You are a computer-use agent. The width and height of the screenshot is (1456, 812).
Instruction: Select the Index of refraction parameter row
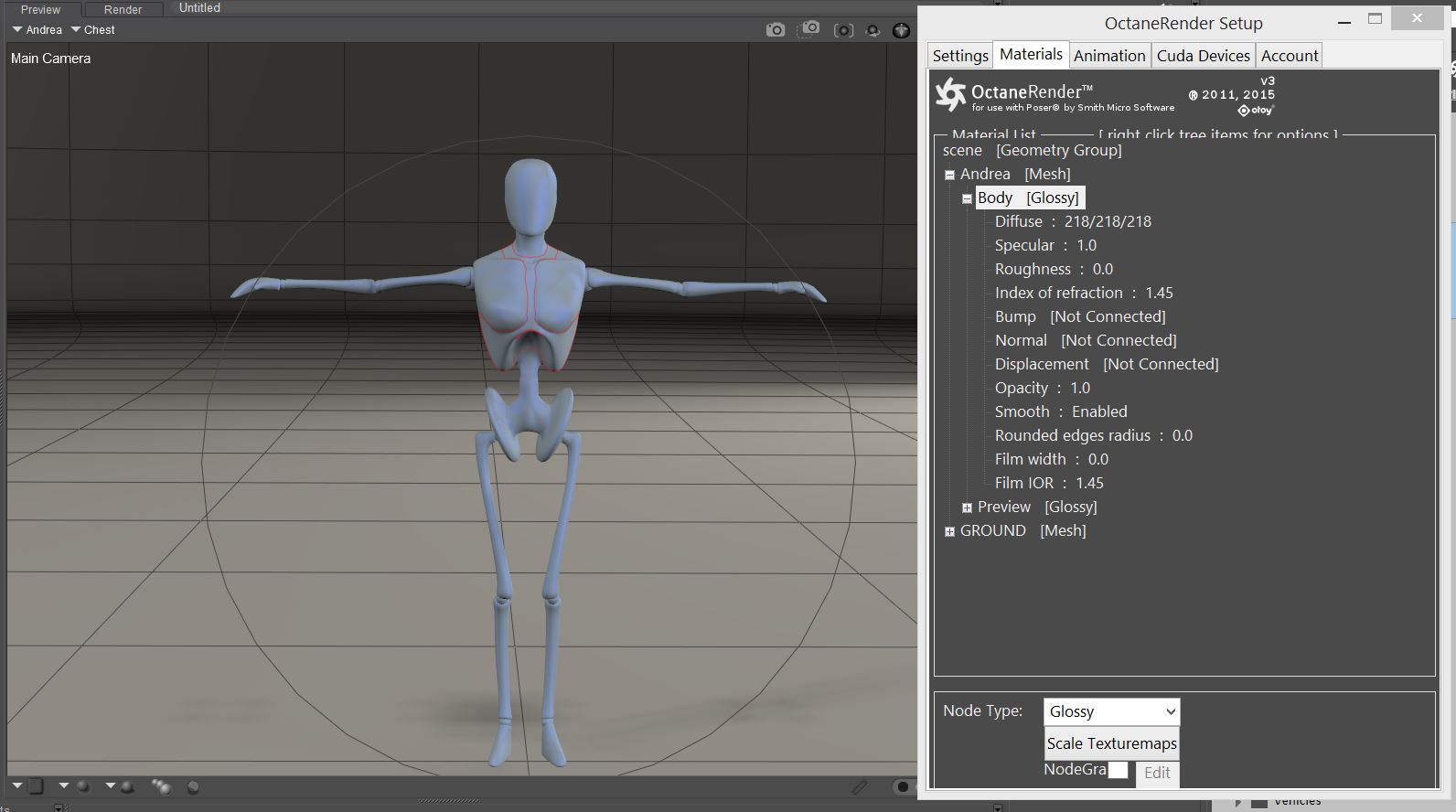click(1084, 293)
